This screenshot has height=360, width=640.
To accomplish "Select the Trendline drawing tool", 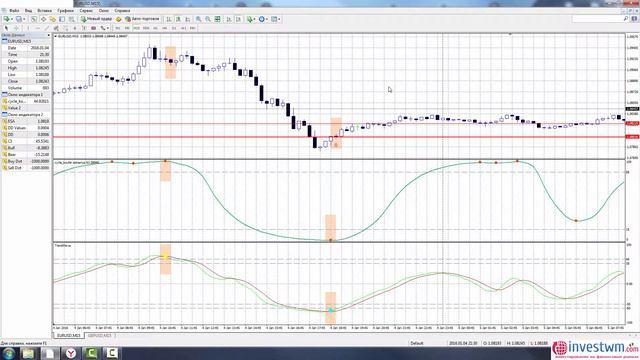I will (47, 28).
